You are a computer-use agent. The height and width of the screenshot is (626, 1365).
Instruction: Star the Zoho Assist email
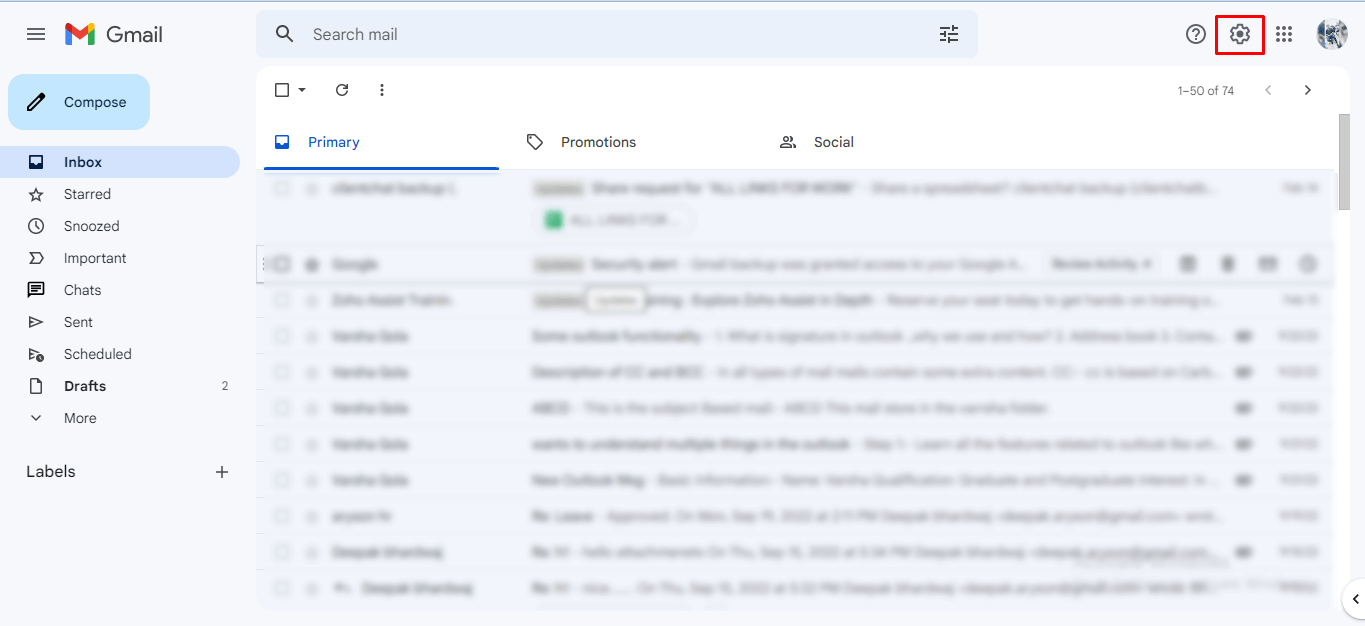point(312,300)
